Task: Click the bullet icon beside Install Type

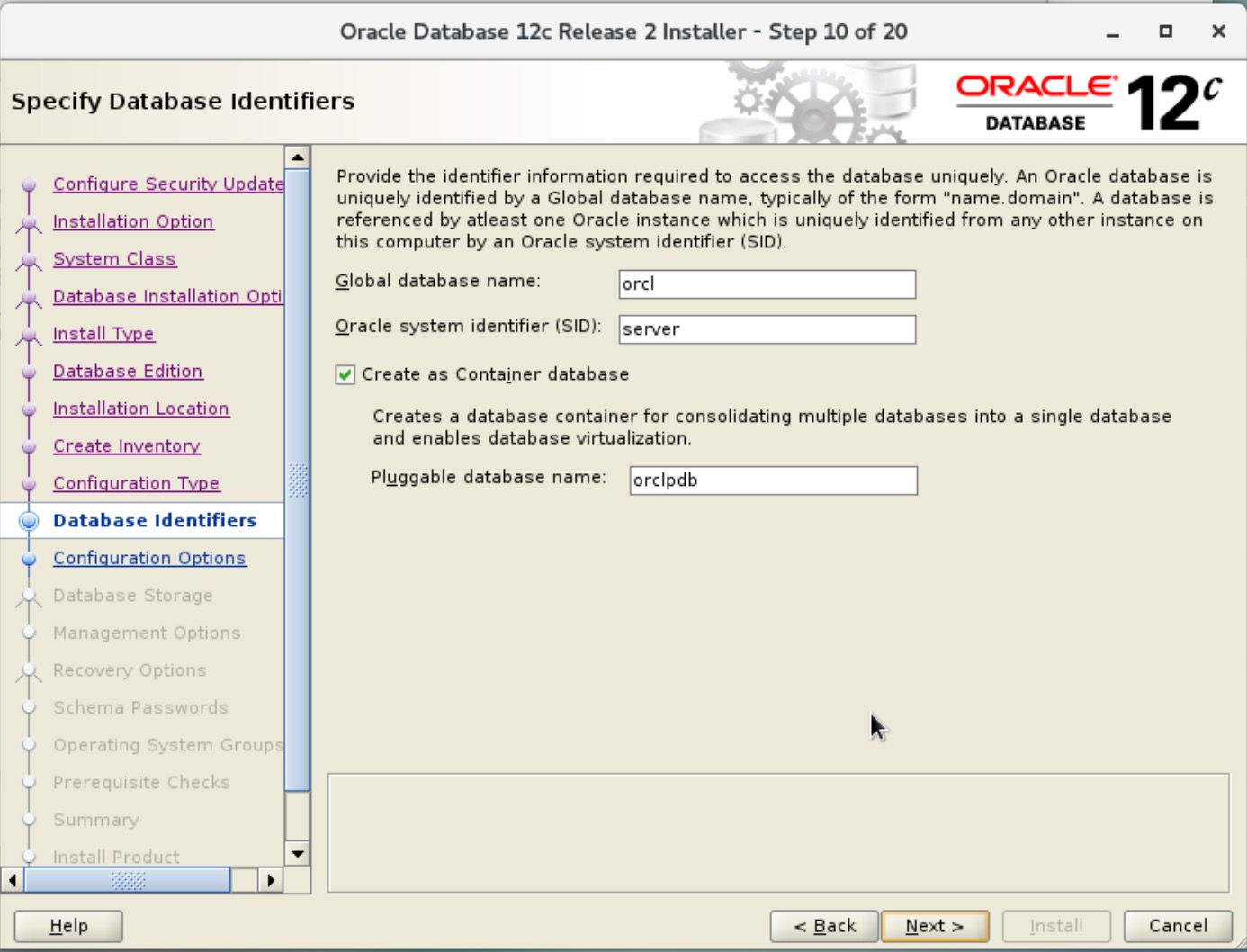Action: click(29, 335)
